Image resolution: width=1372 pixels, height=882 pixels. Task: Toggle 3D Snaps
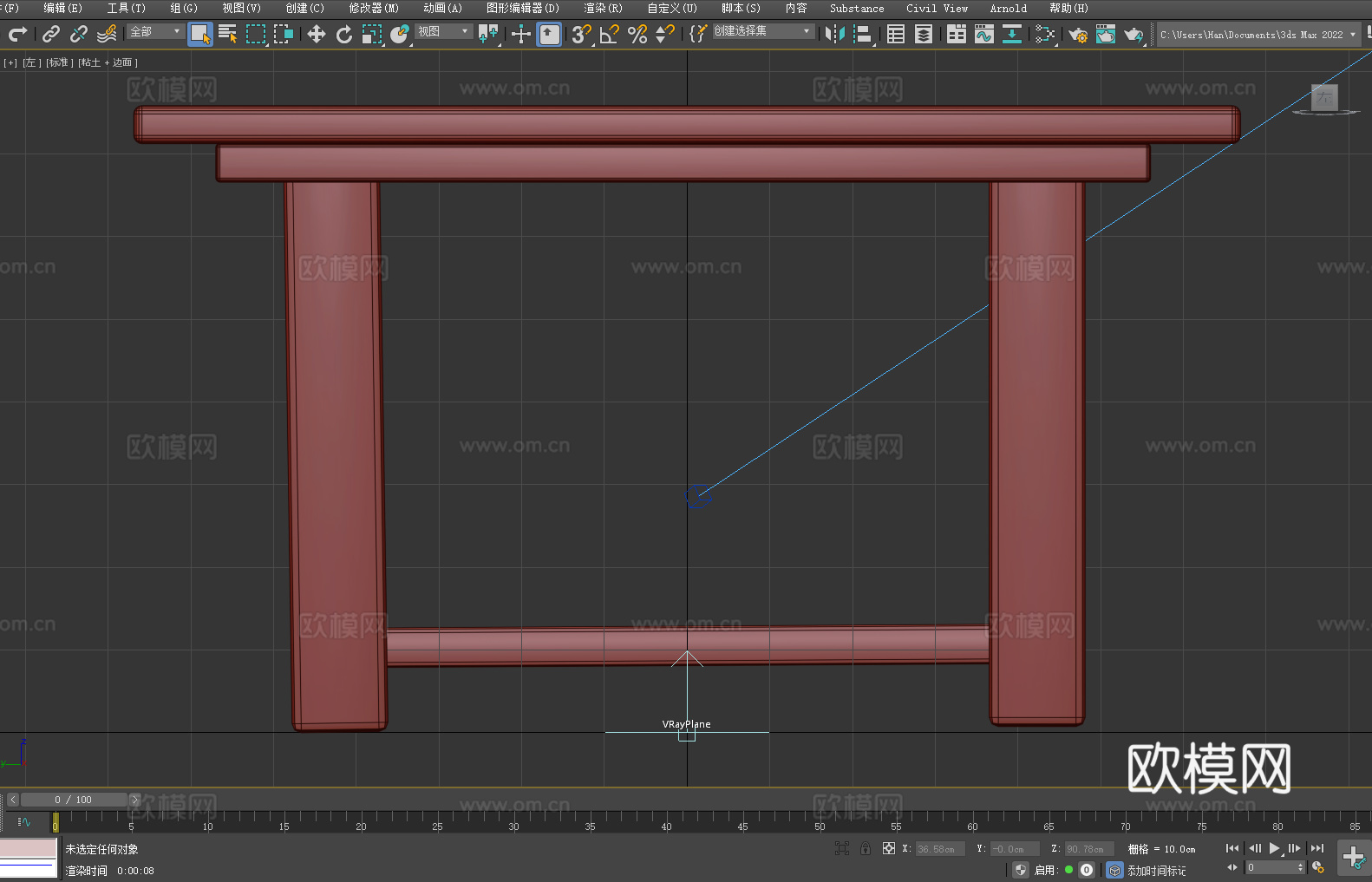582,34
